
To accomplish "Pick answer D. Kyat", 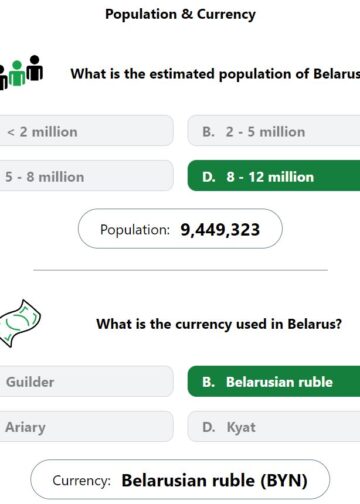I will coord(274,426).
